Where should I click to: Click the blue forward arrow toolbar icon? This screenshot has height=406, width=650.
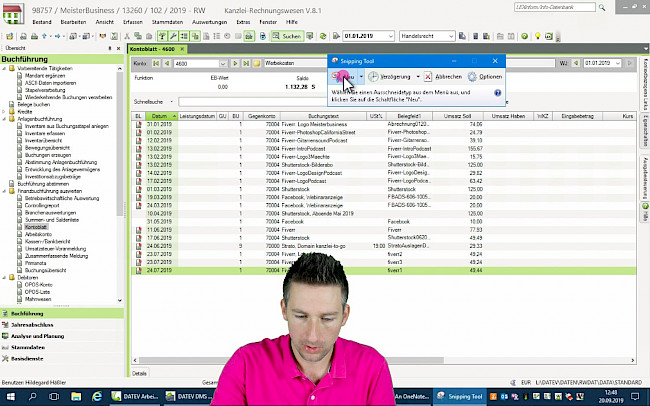tap(57, 36)
